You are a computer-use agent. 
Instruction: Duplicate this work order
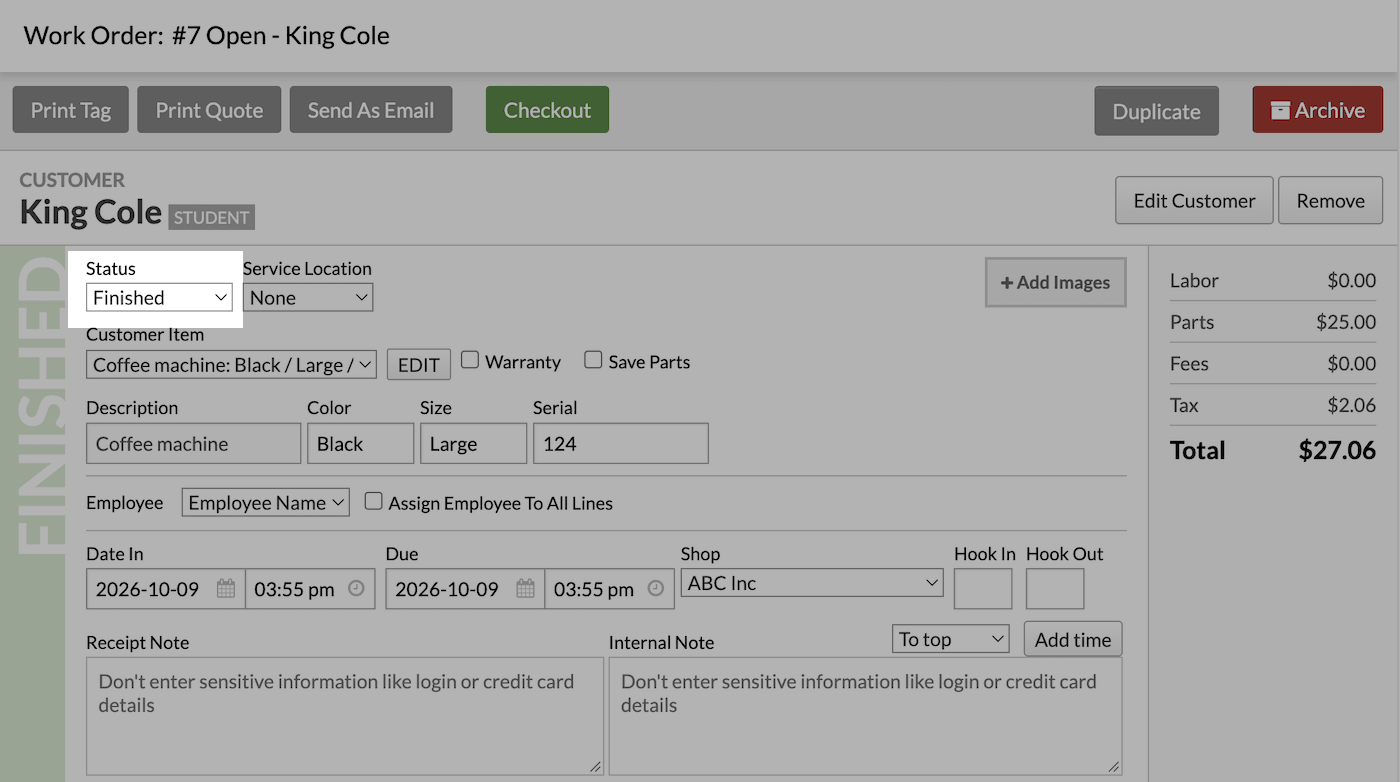pos(1157,111)
